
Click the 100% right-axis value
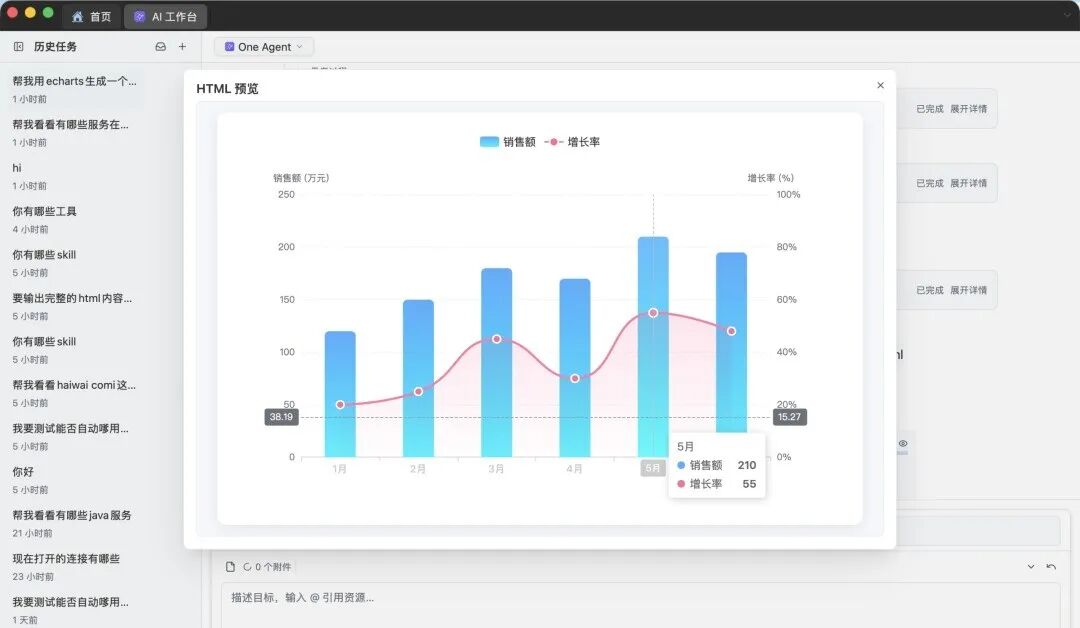(x=789, y=194)
